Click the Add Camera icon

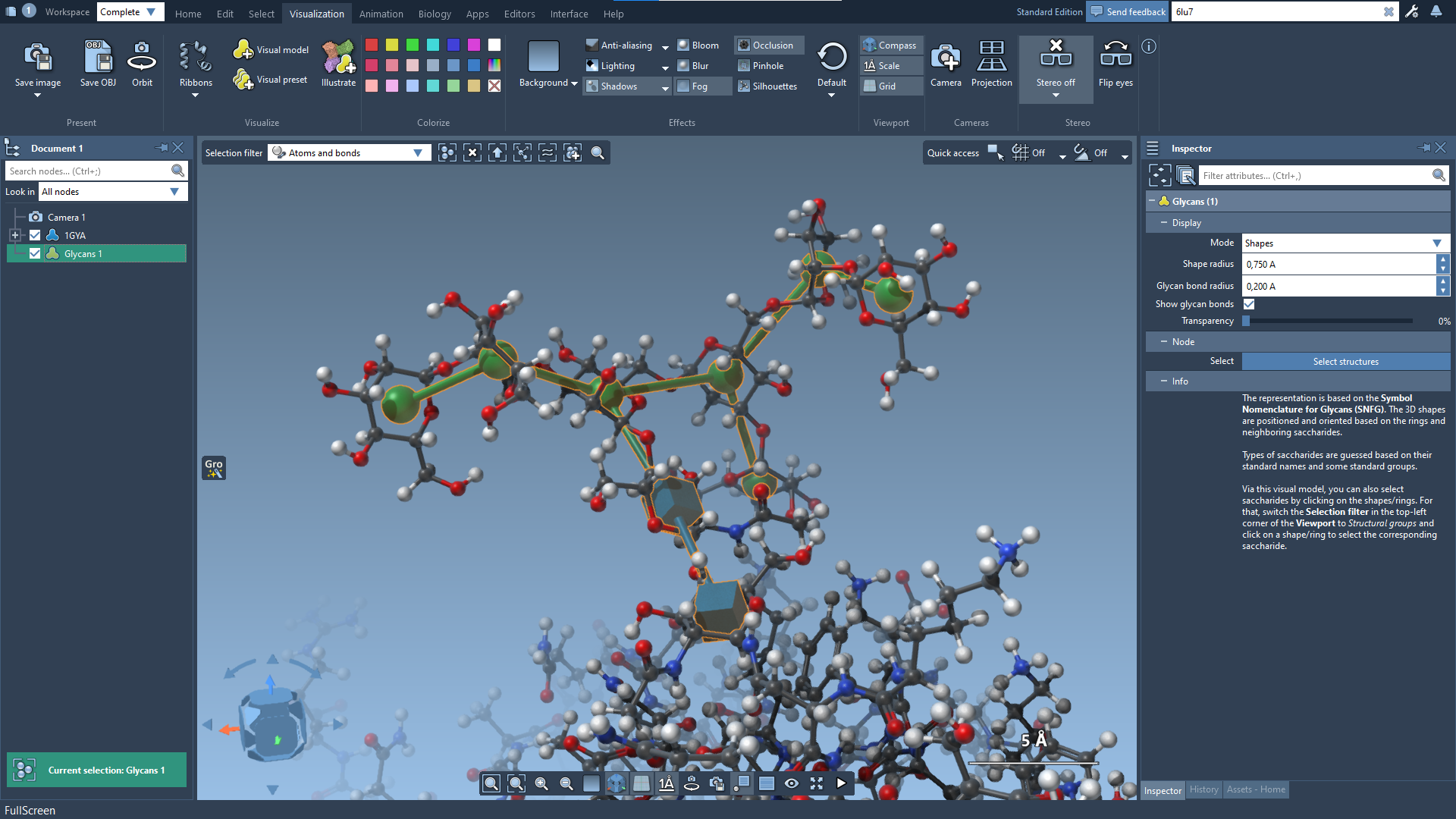click(x=946, y=58)
